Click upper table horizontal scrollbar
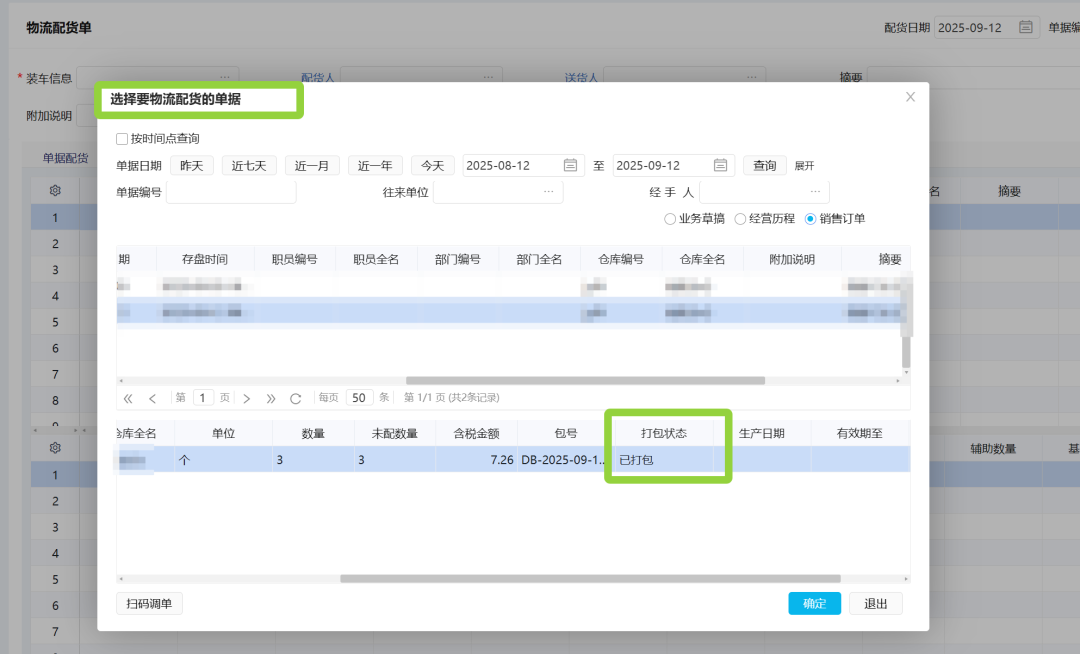Image resolution: width=1080 pixels, height=654 pixels. (585, 381)
